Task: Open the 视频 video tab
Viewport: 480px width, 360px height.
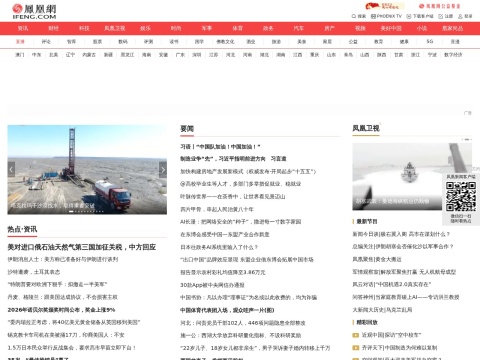Action: [360, 28]
